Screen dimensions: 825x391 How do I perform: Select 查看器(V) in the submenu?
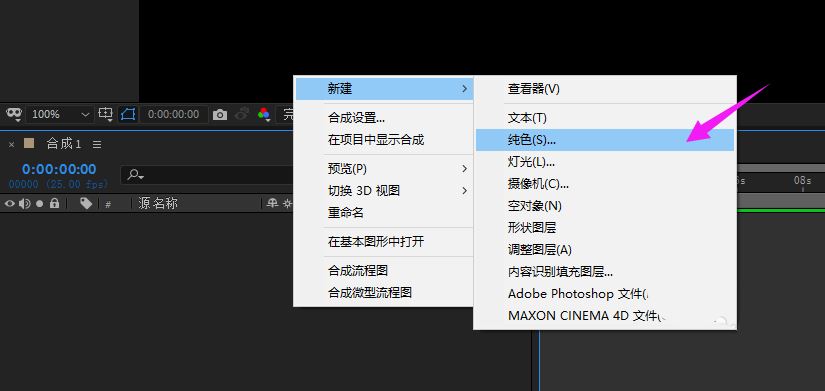click(x=605, y=89)
